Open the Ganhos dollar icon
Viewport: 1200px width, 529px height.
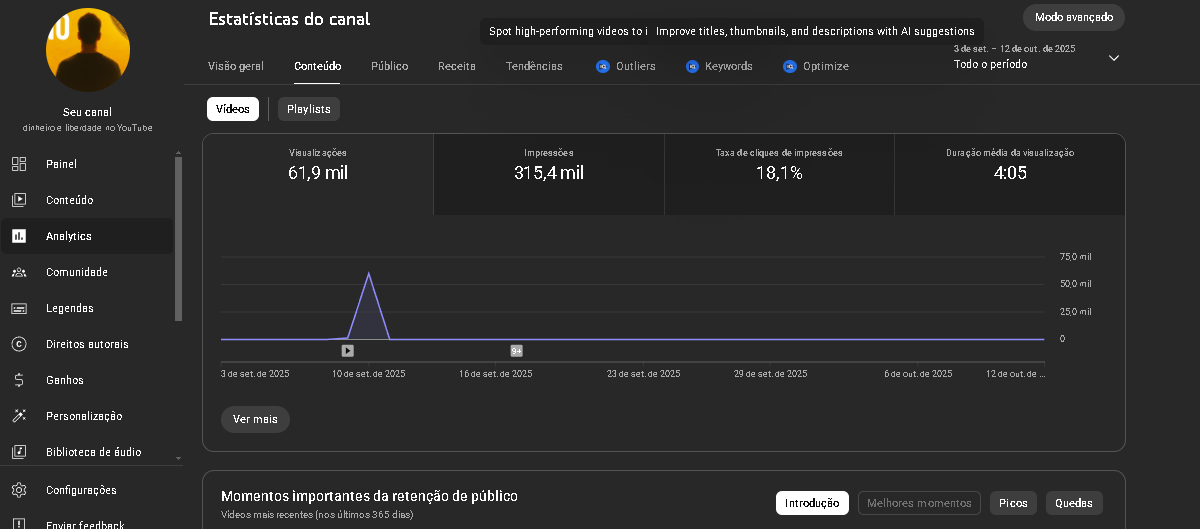(19, 380)
